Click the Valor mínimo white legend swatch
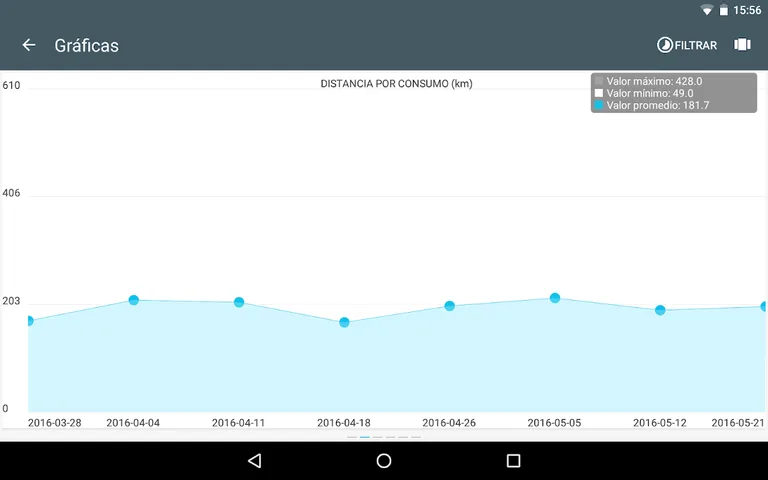 pyautogui.click(x=599, y=93)
